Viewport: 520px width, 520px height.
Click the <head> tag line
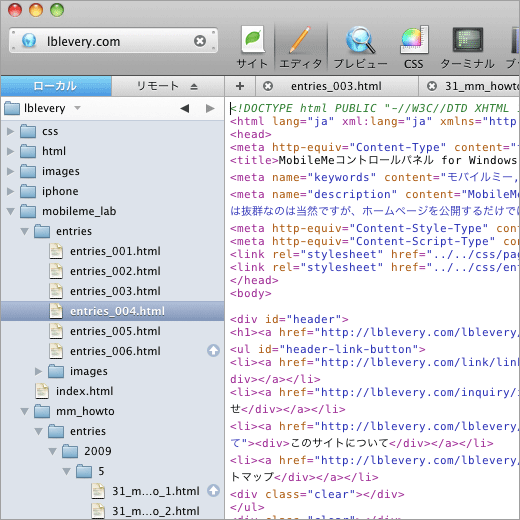251,134
